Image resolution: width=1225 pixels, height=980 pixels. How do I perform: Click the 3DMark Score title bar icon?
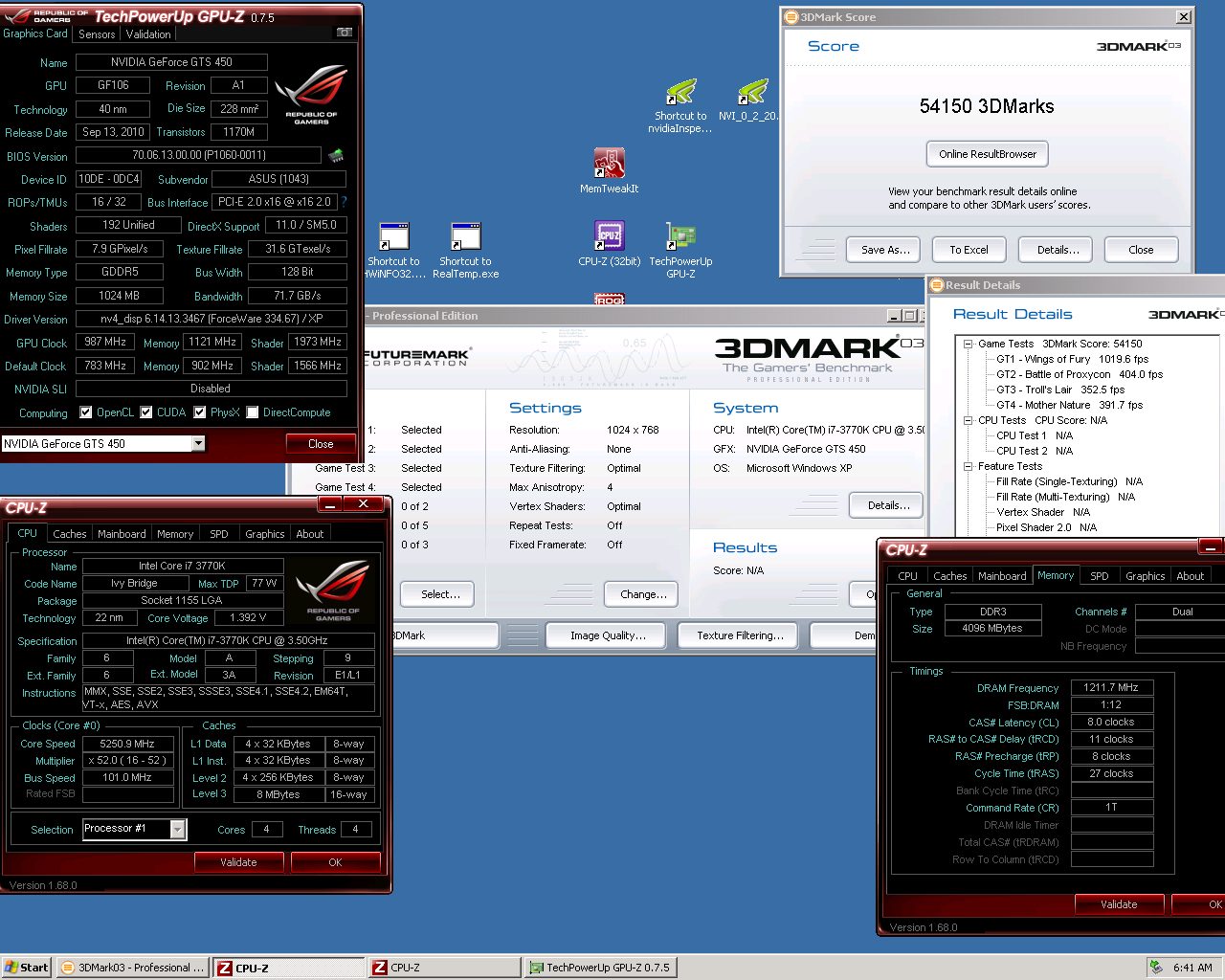[x=791, y=17]
